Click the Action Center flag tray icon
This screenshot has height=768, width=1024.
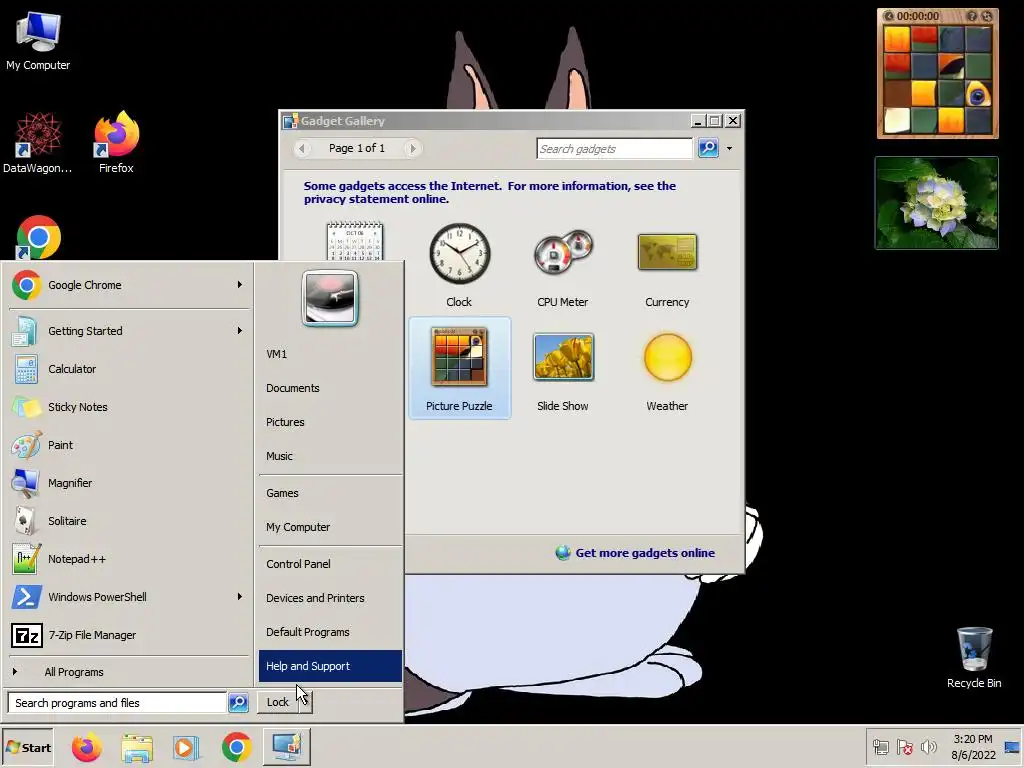[904, 747]
